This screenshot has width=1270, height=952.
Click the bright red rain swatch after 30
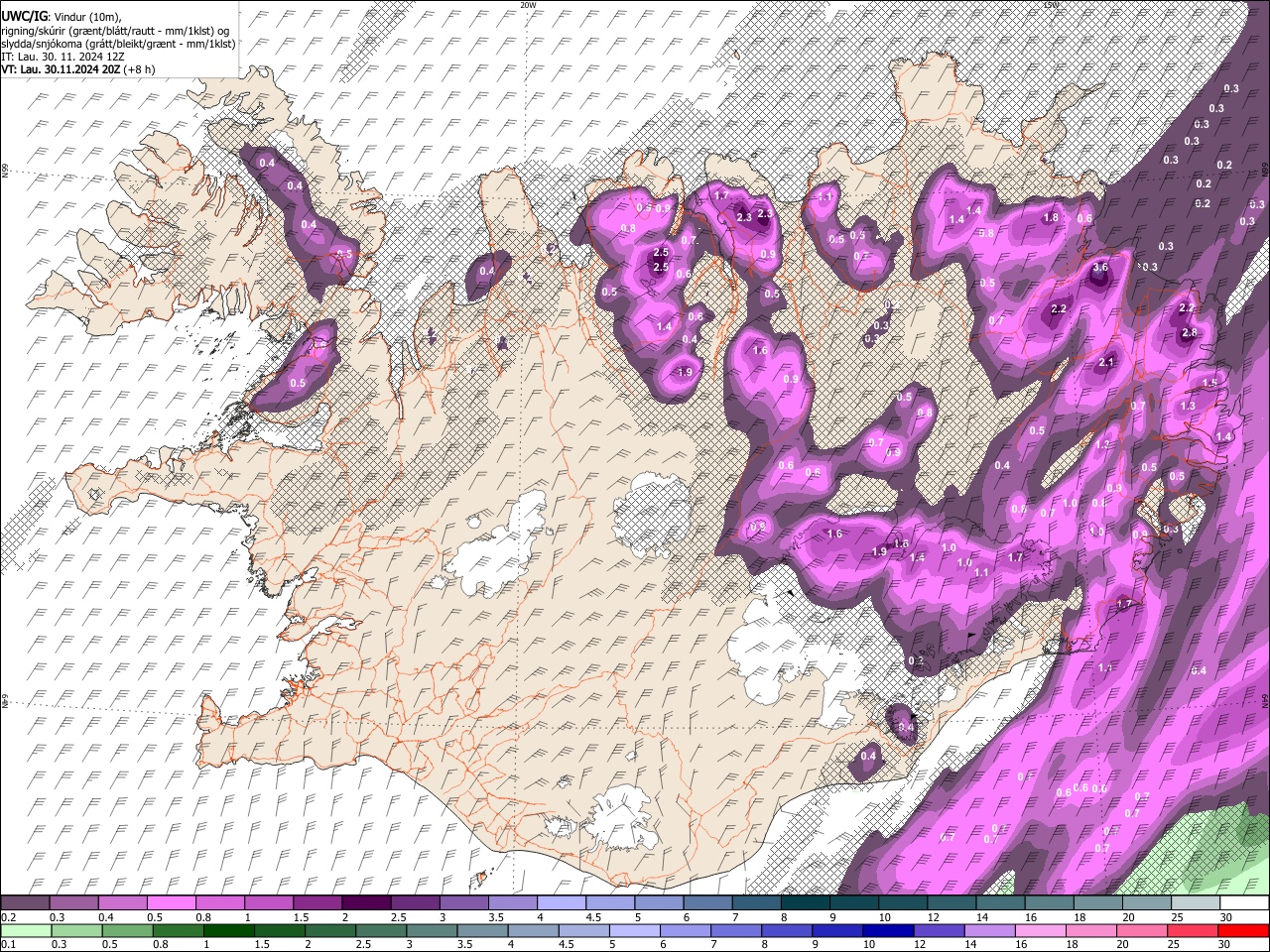1244,931
